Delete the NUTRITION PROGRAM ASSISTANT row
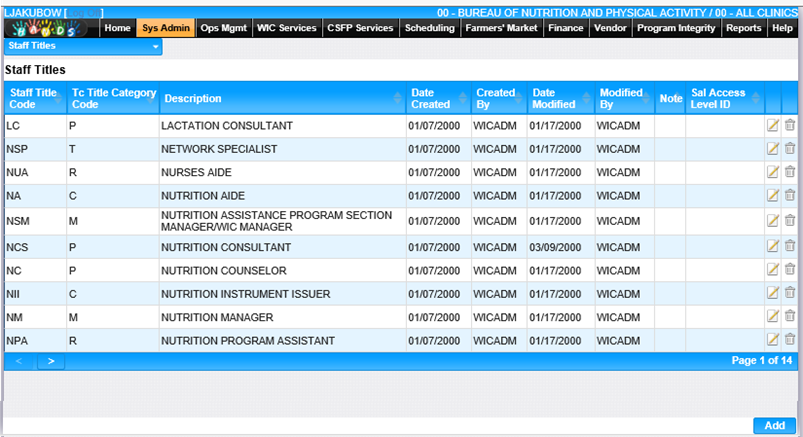This screenshot has width=803, height=437. coord(790,340)
